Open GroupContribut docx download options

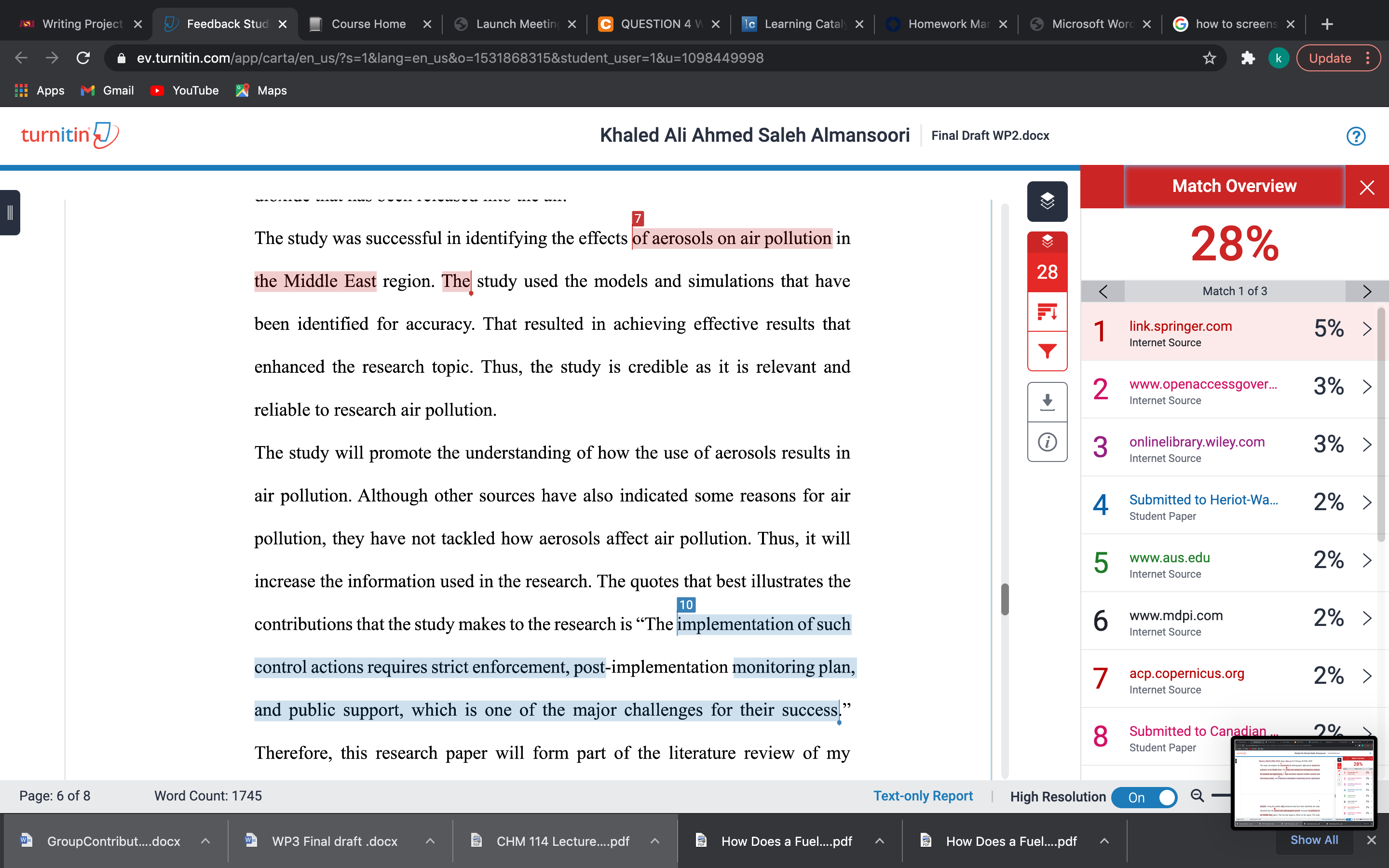(205, 841)
